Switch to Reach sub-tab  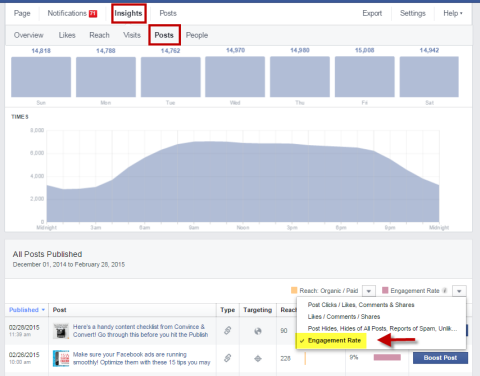tap(99, 35)
